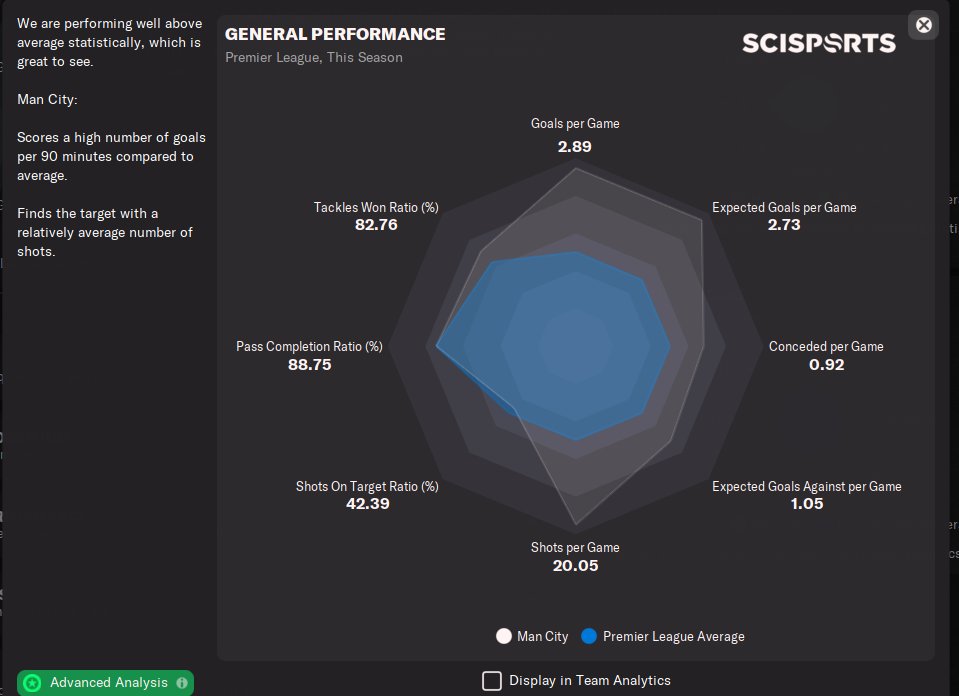This screenshot has height=696, width=959.
Task: Click the General Performance heading
Action: coord(335,34)
